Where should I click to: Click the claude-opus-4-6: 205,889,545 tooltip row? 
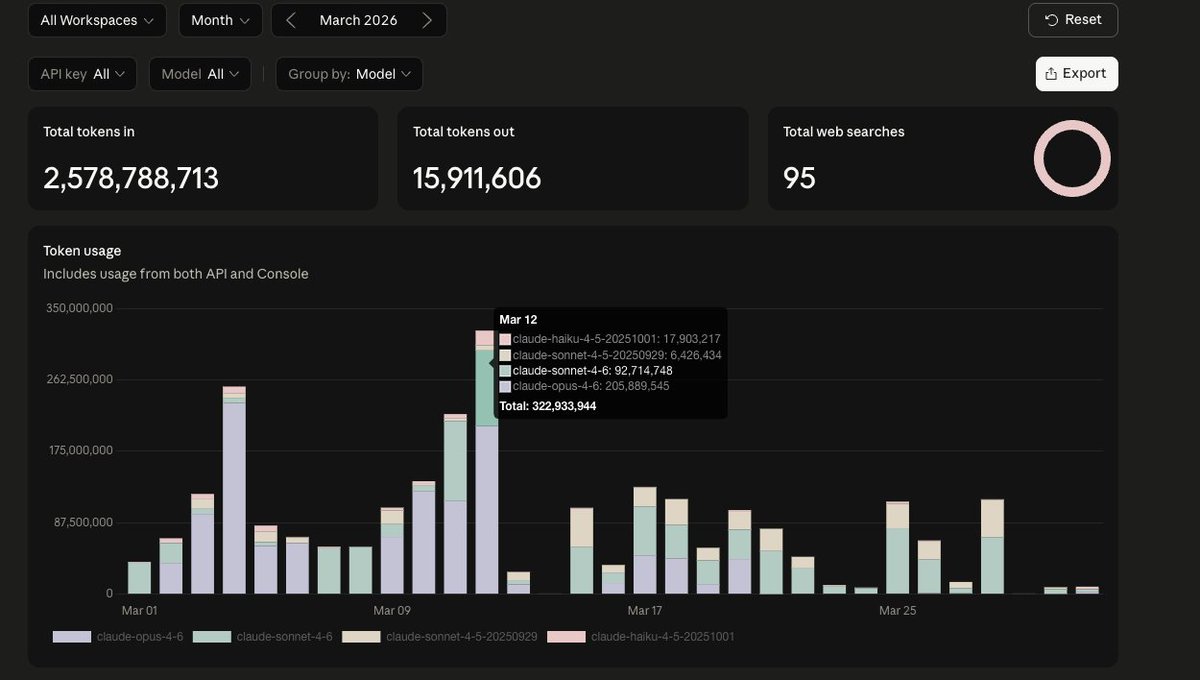584,386
